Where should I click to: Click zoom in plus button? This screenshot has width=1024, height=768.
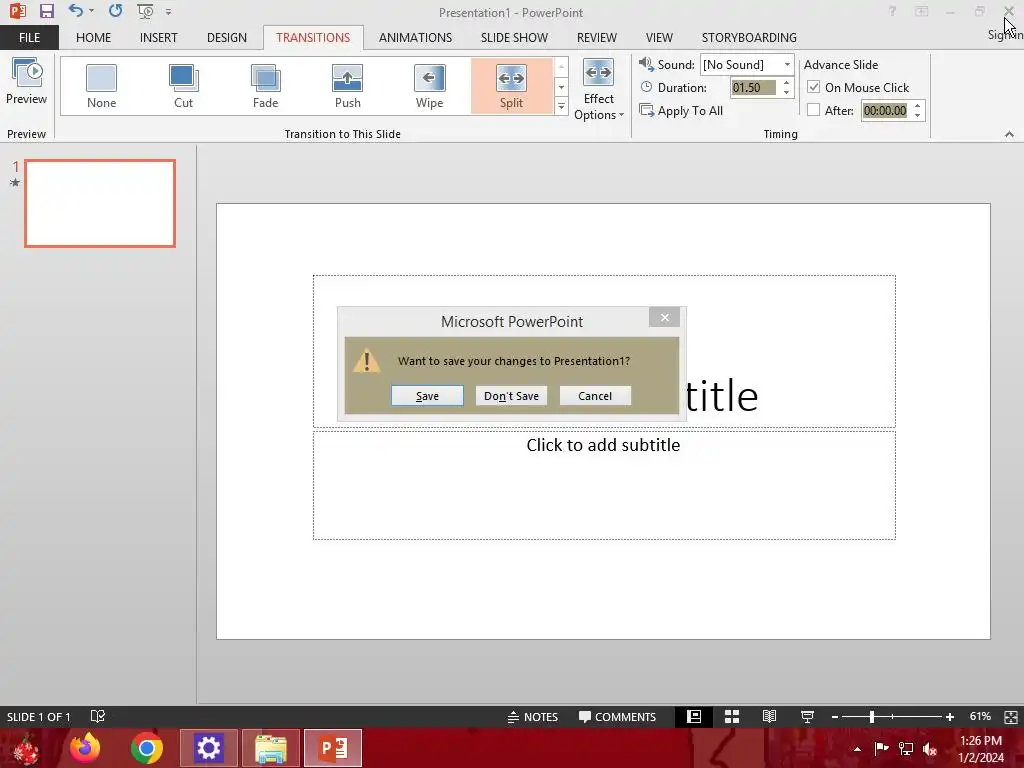tap(950, 717)
